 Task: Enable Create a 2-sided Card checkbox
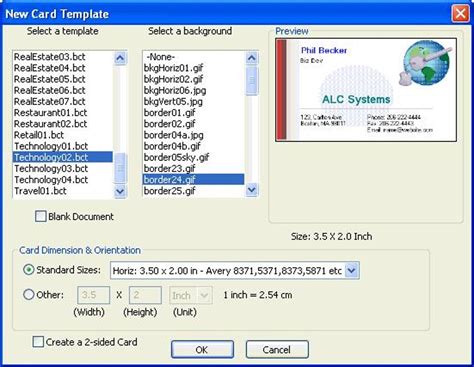click(x=38, y=342)
